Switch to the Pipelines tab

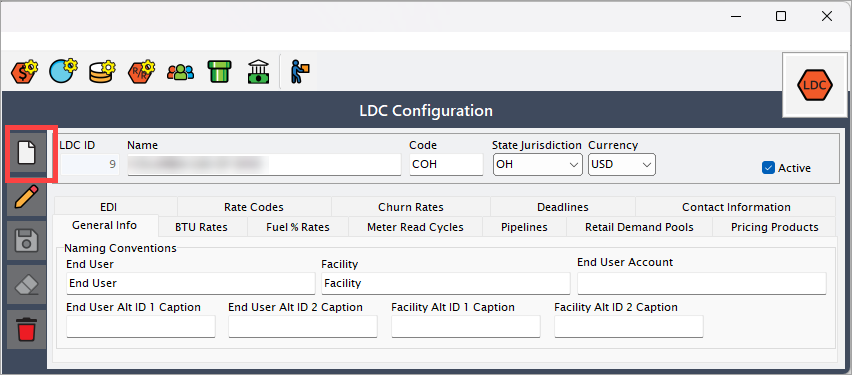click(524, 227)
